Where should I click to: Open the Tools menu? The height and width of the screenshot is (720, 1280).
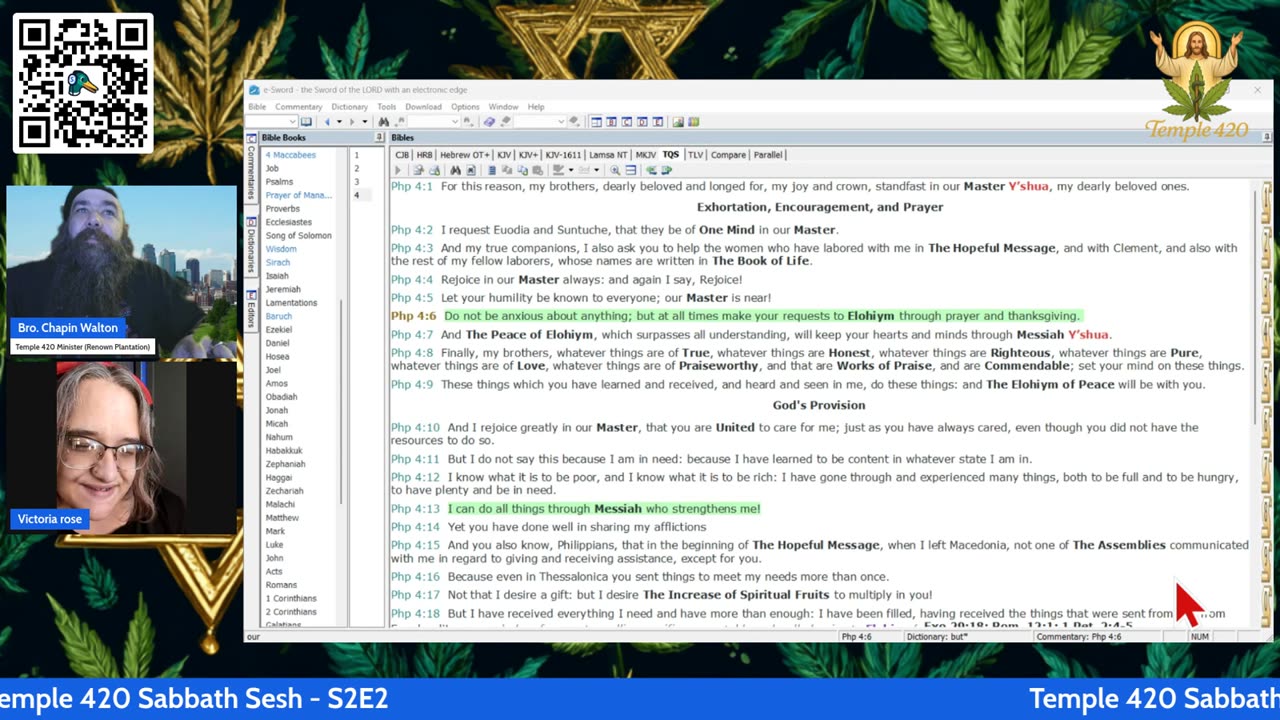click(386, 107)
